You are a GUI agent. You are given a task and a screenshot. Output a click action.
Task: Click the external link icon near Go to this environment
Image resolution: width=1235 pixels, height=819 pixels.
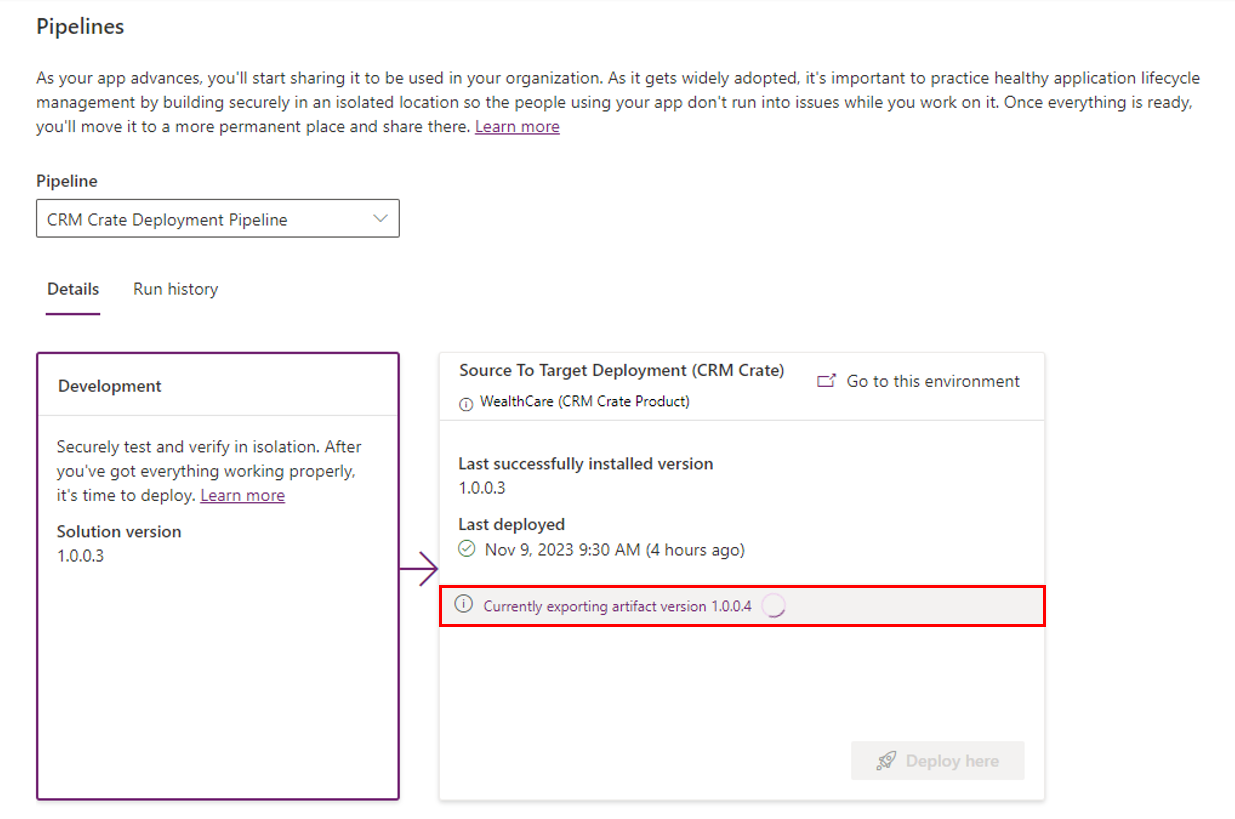coord(824,380)
